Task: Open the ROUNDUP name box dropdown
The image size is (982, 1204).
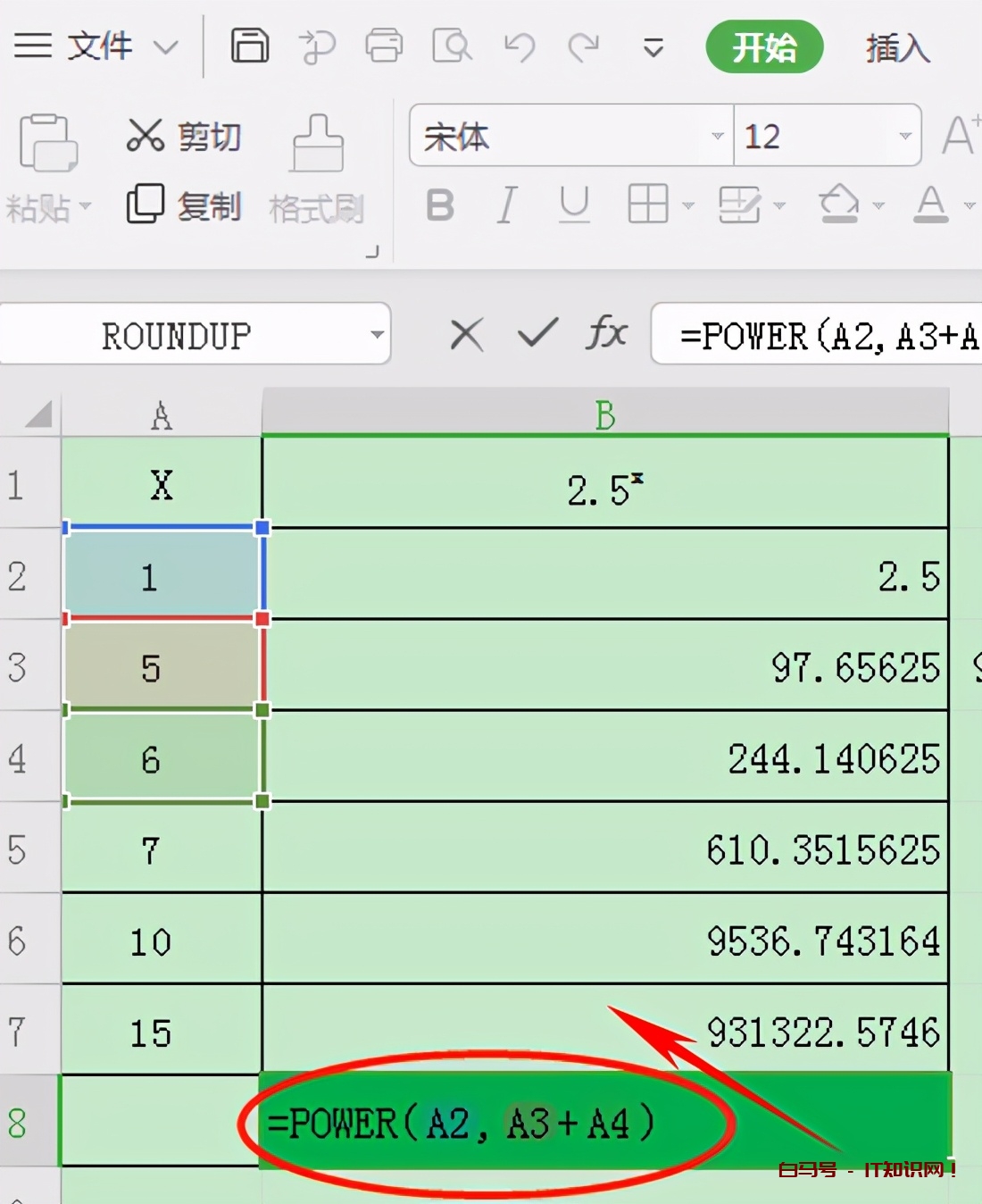Action: pyautogui.click(x=377, y=335)
